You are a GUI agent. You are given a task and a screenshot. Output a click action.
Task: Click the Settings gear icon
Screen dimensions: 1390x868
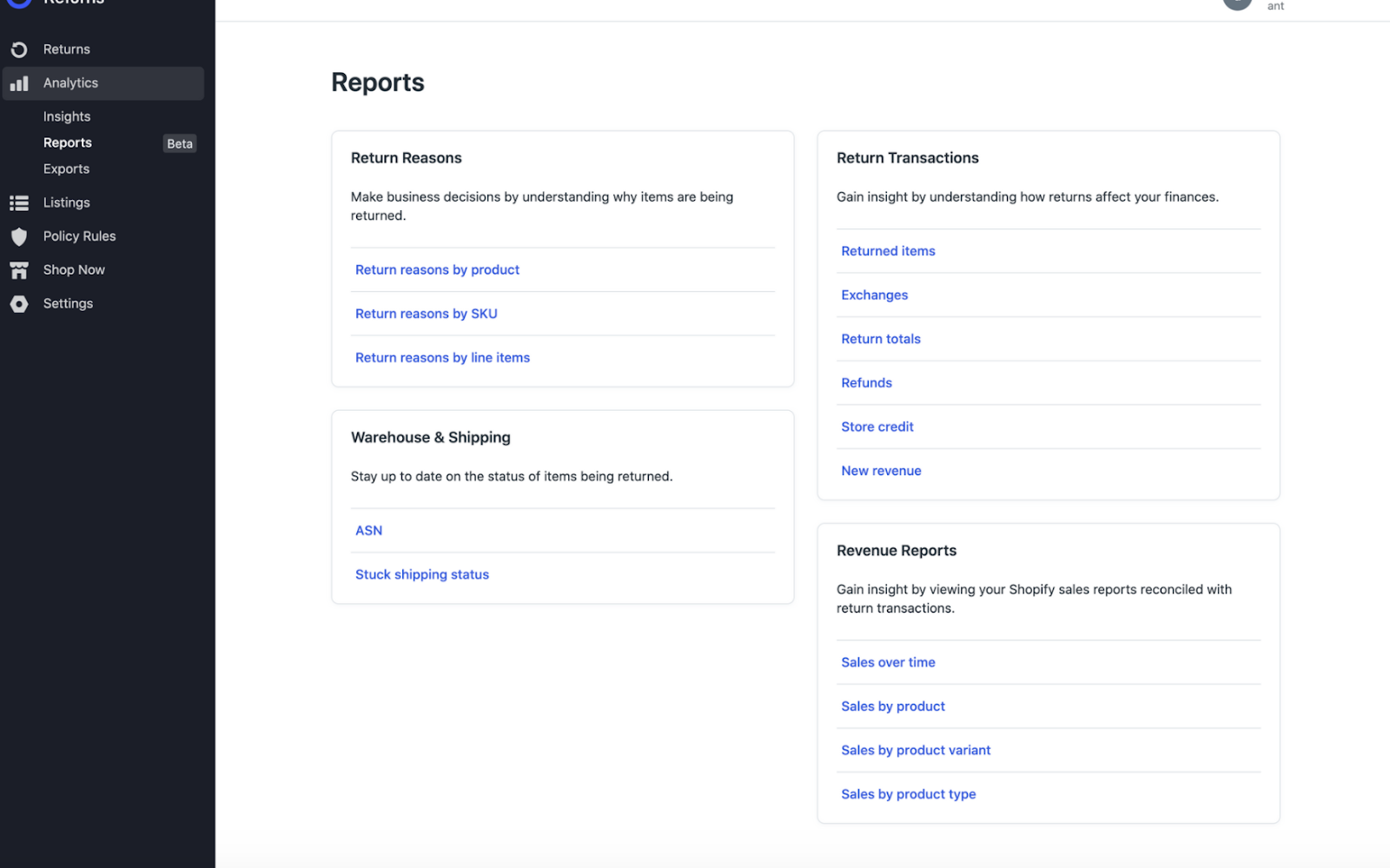[x=19, y=304]
